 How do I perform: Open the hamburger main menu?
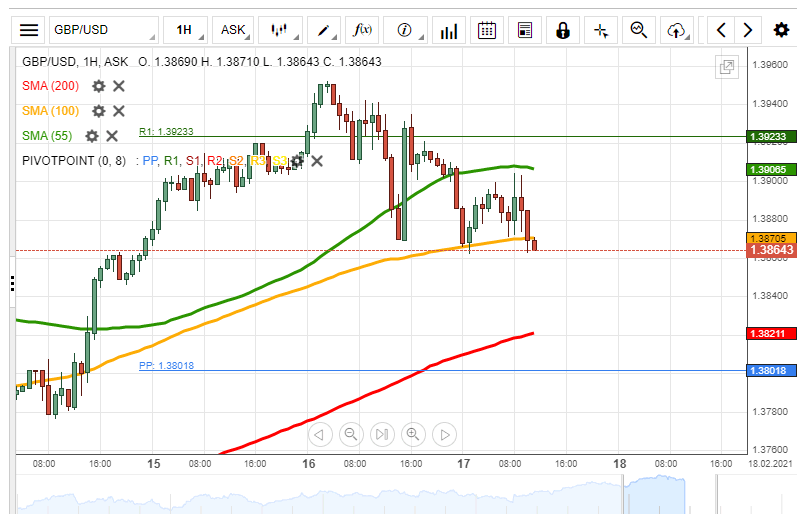29,30
